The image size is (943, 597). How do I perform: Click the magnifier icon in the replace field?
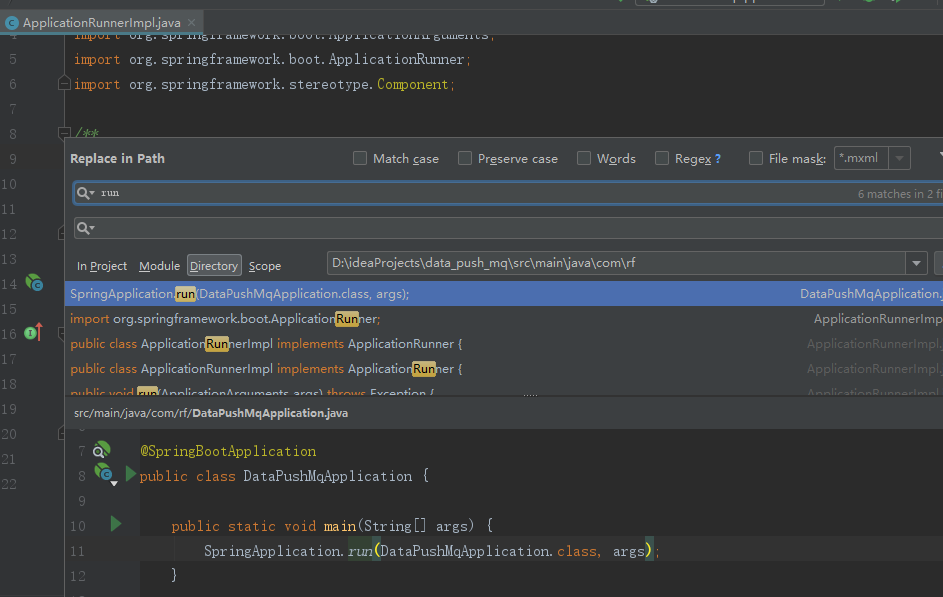pos(85,228)
